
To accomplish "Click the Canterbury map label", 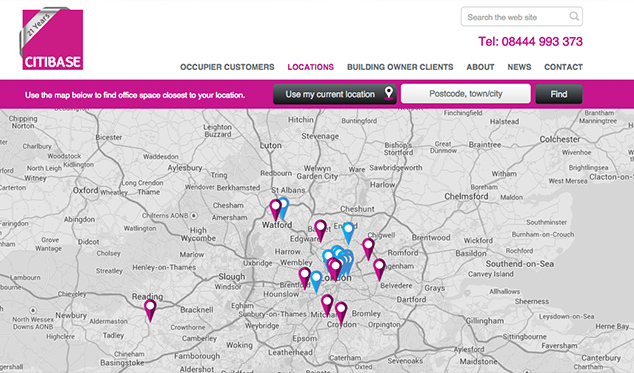I will click(601, 358).
